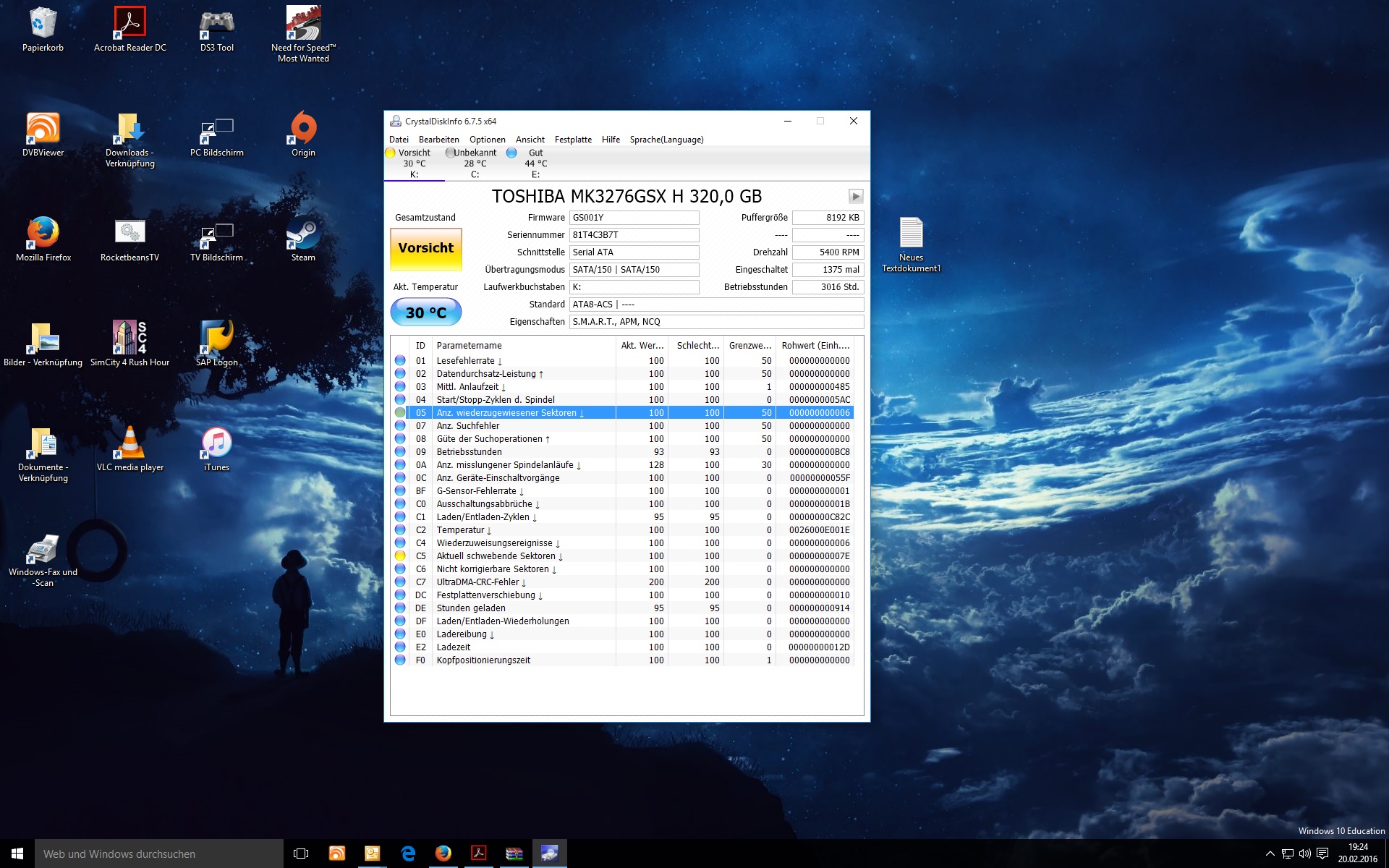Open CrystalDiskInfo taskbar icon
This screenshot has width=1389, height=868.
click(x=549, y=854)
